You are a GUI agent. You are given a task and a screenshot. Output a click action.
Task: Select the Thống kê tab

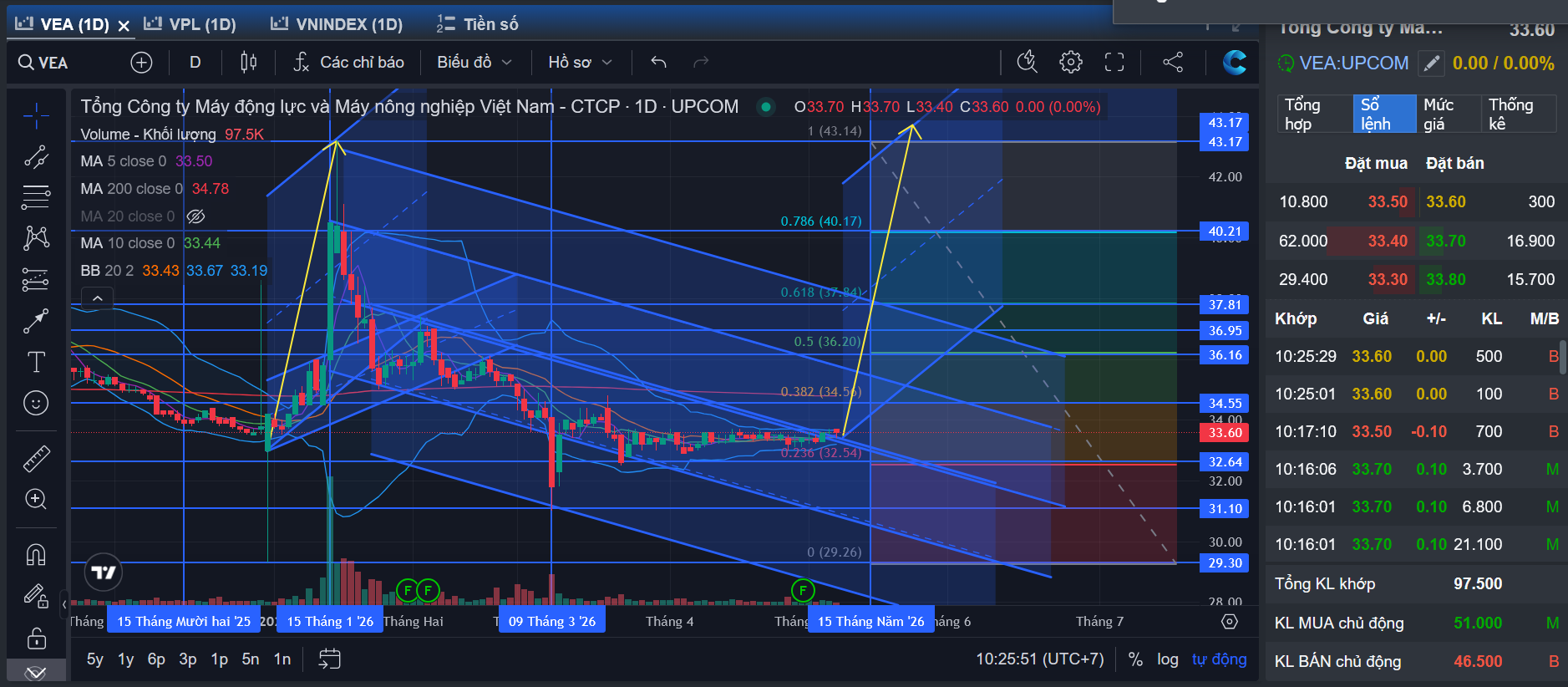pyautogui.click(x=1518, y=114)
